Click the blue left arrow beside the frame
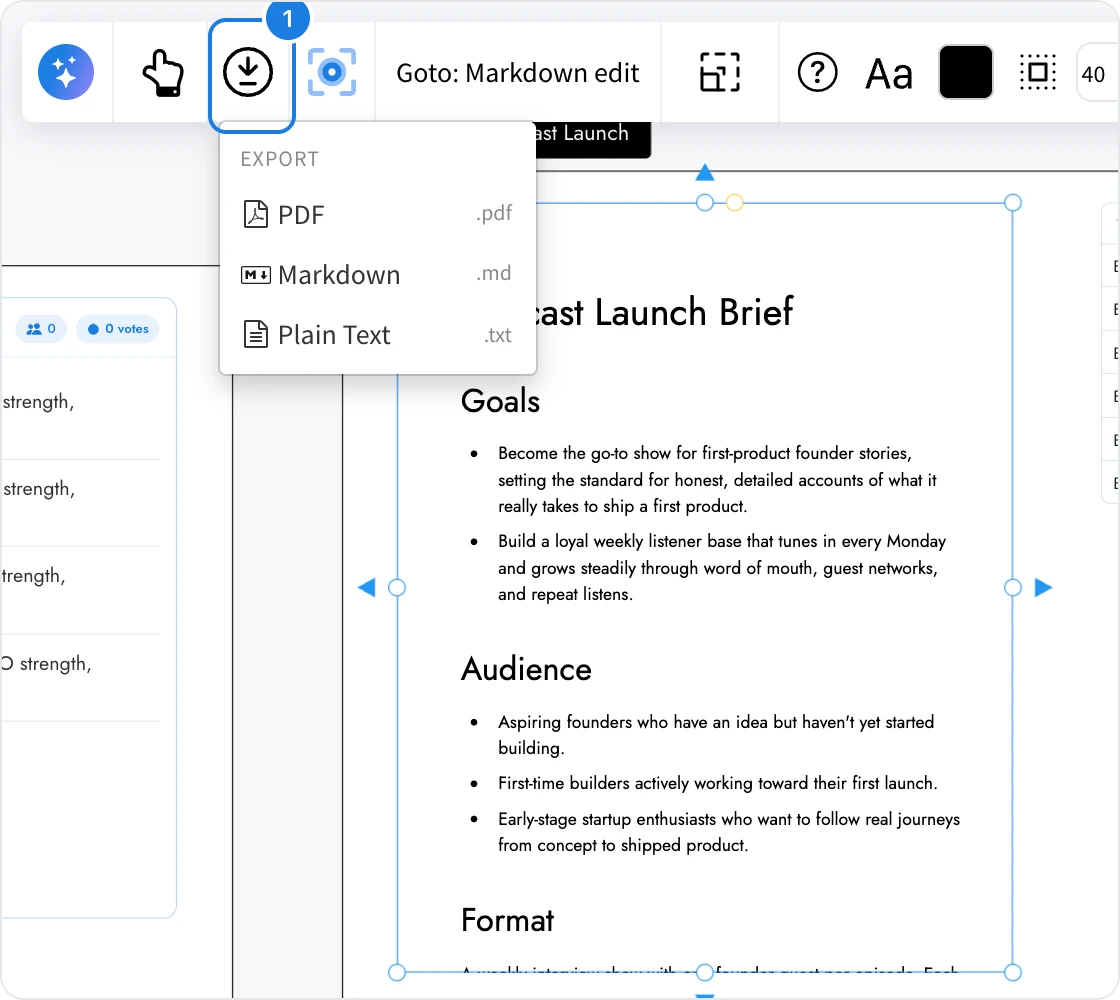Viewport: 1120px width, 1000px height. click(x=366, y=587)
